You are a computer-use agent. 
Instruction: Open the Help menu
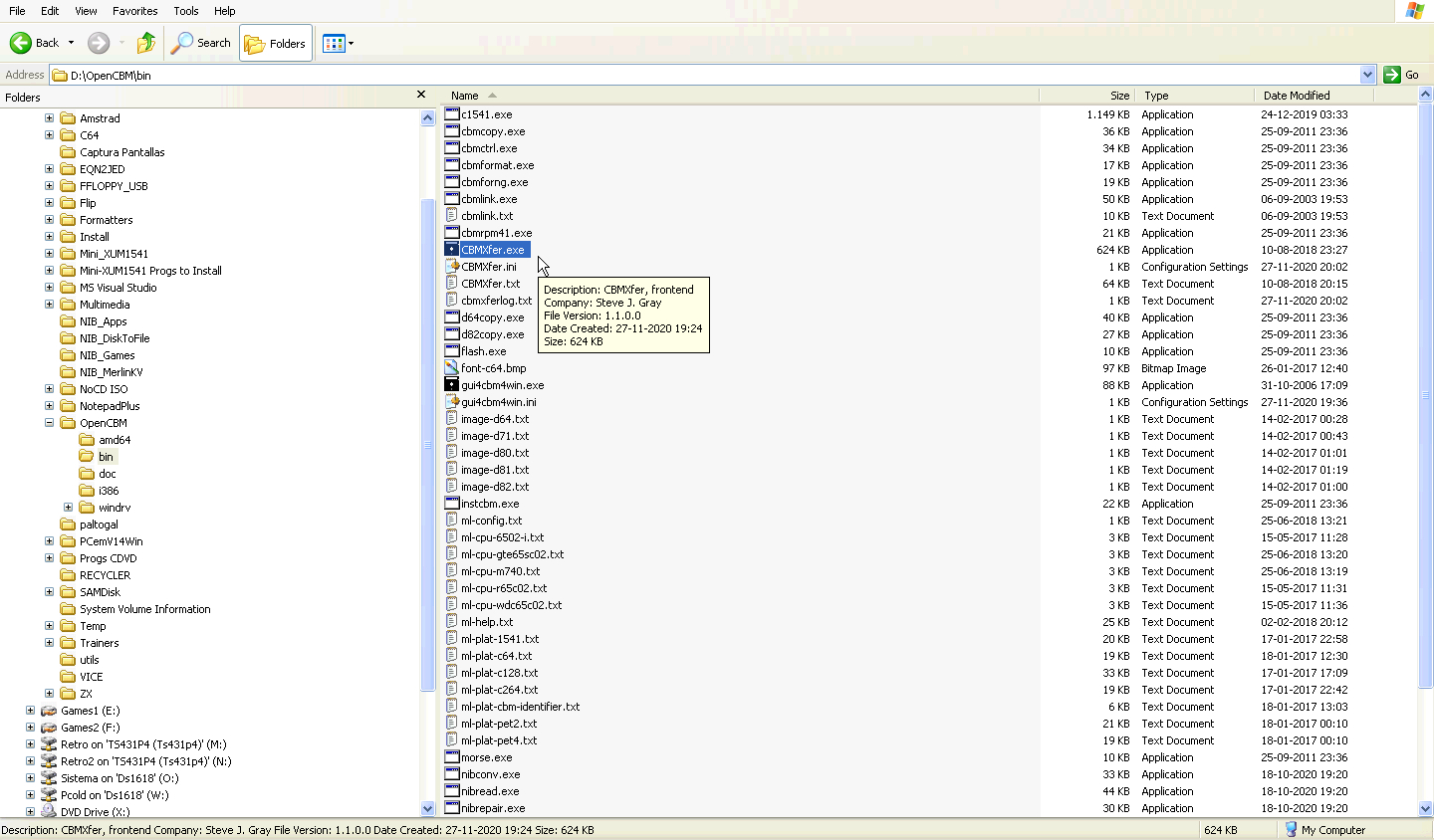pyautogui.click(x=225, y=11)
